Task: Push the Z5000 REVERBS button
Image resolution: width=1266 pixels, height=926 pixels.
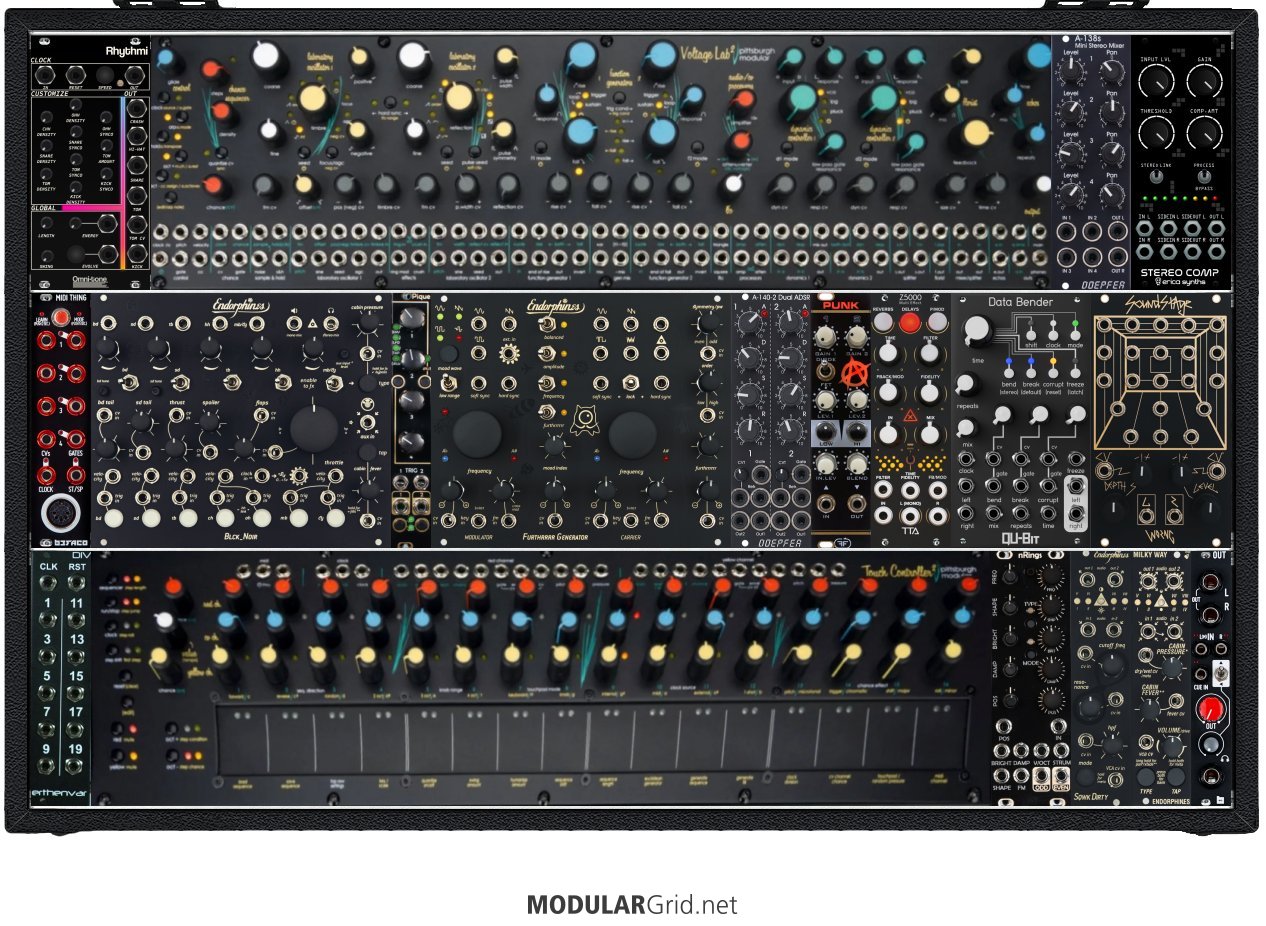Action: pyautogui.click(x=883, y=322)
